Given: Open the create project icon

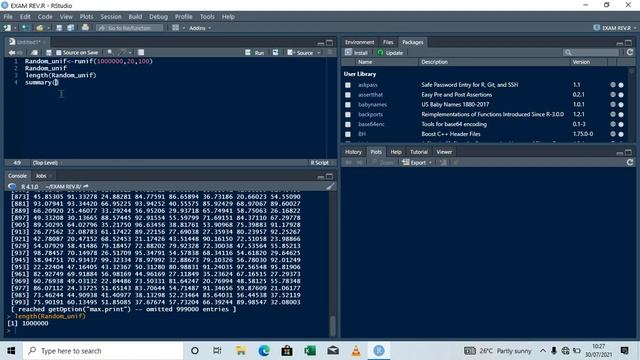Looking at the screenshot, I should (25, 28).
